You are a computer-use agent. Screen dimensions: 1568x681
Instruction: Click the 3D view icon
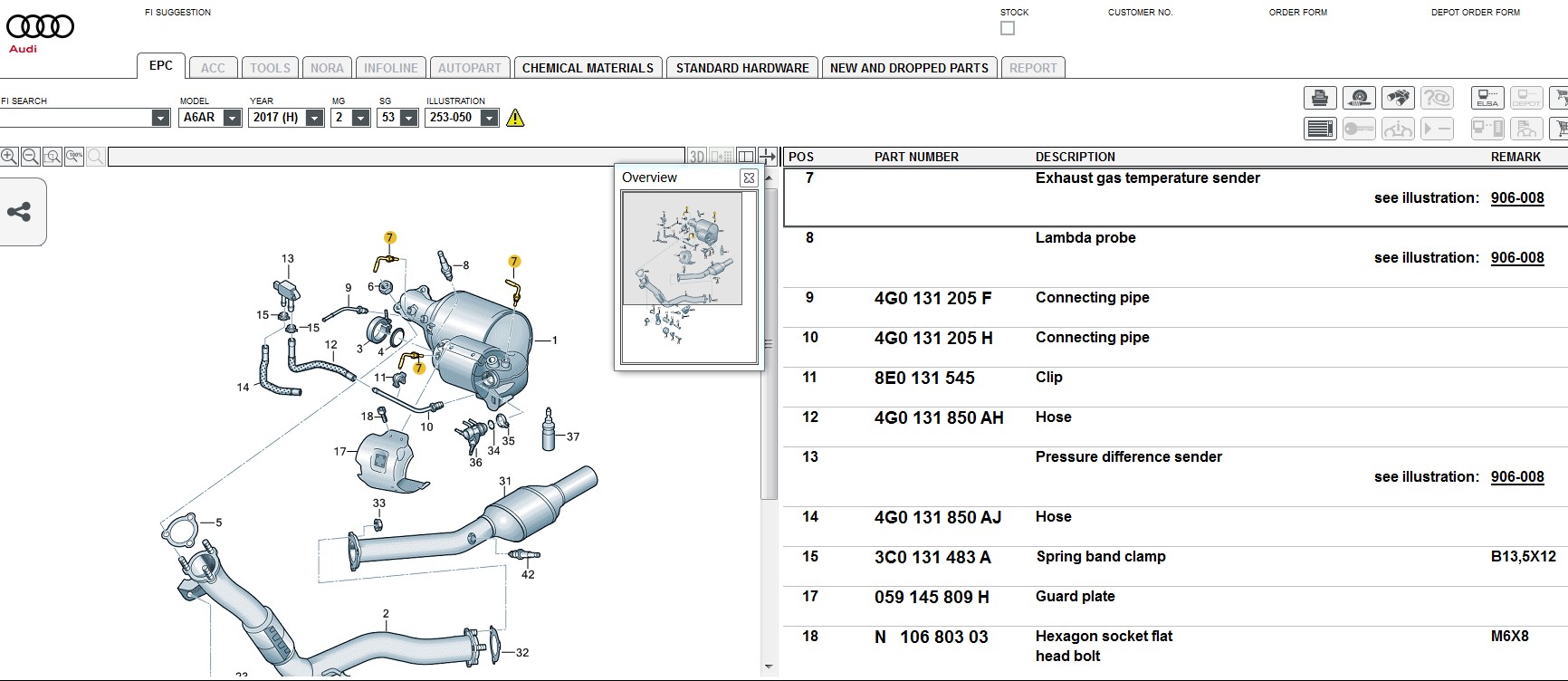click(x=697, y=157)
